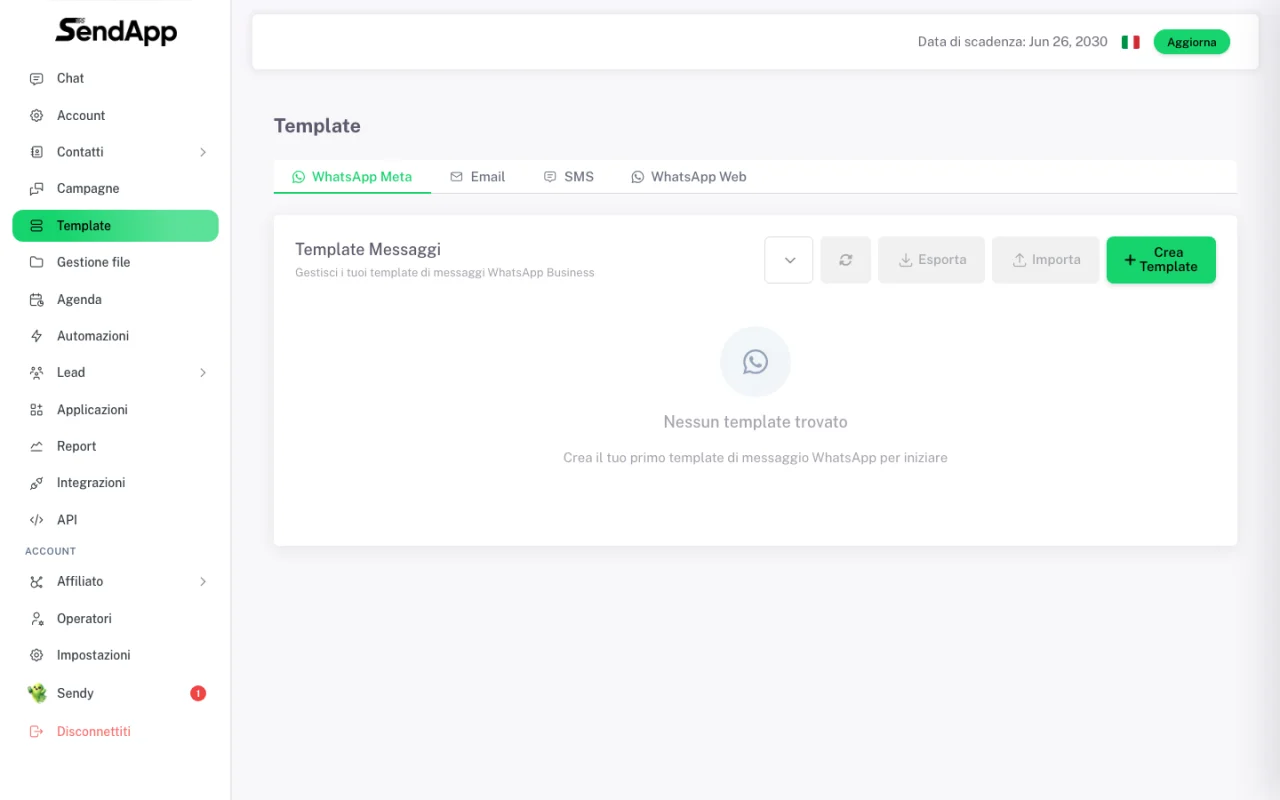Viewport: 1280px width, 800px height.
Task: Click the large WhatsApp empty-state icon
Action: tap(755, 361)
